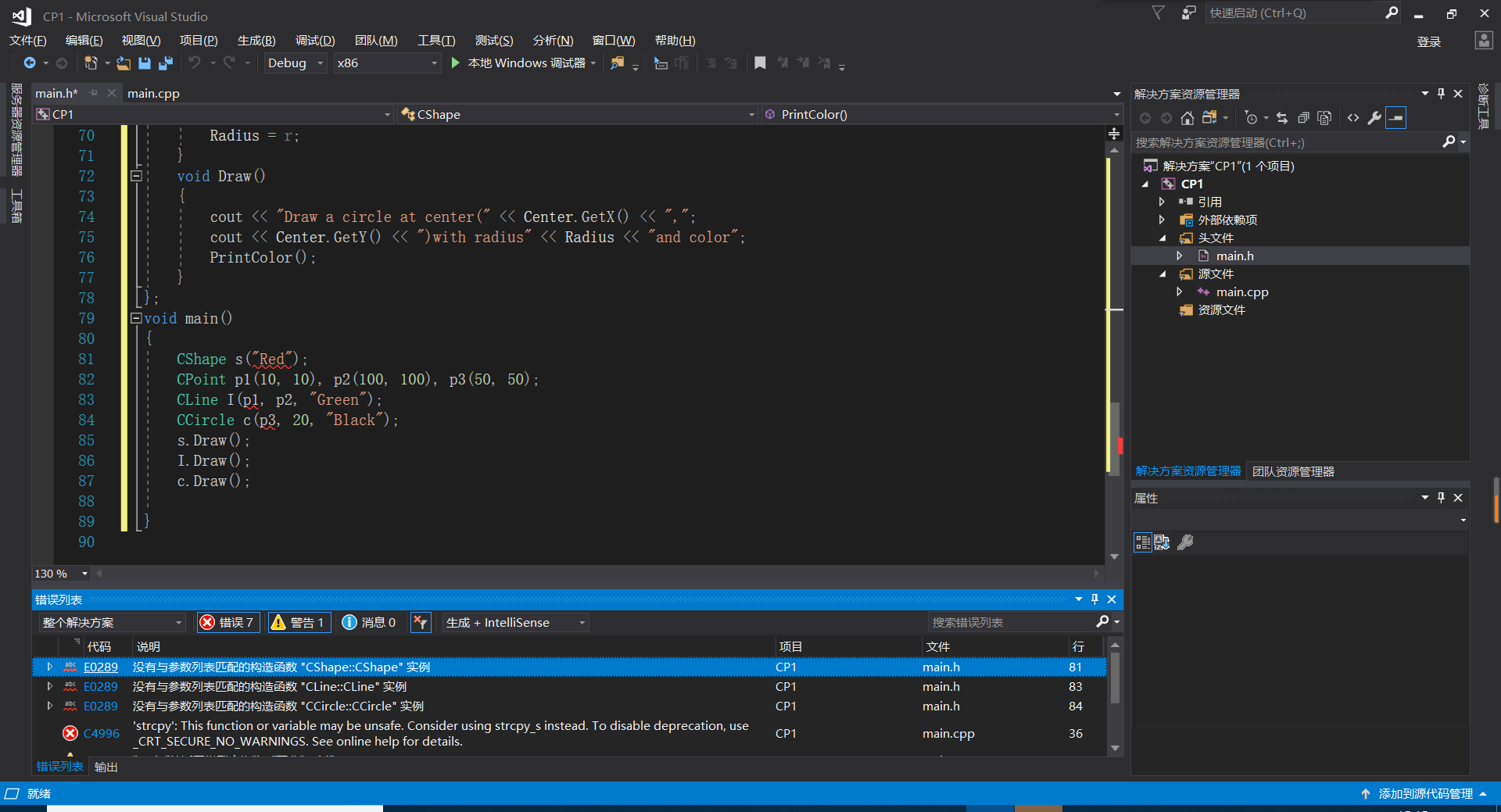1501x812 pixels.
Task: Open the Debug configuration dropdown
Action: pyautogui.click(x=296, y=63)
